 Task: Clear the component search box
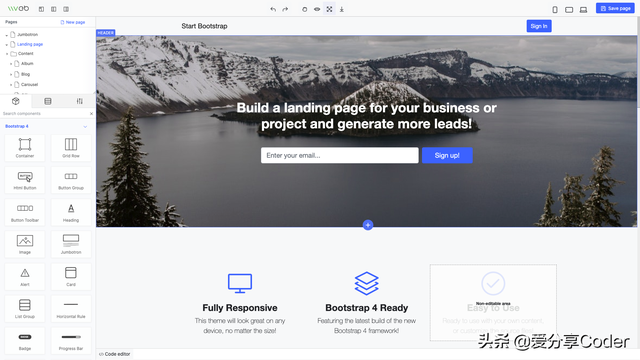pos(91,113)
